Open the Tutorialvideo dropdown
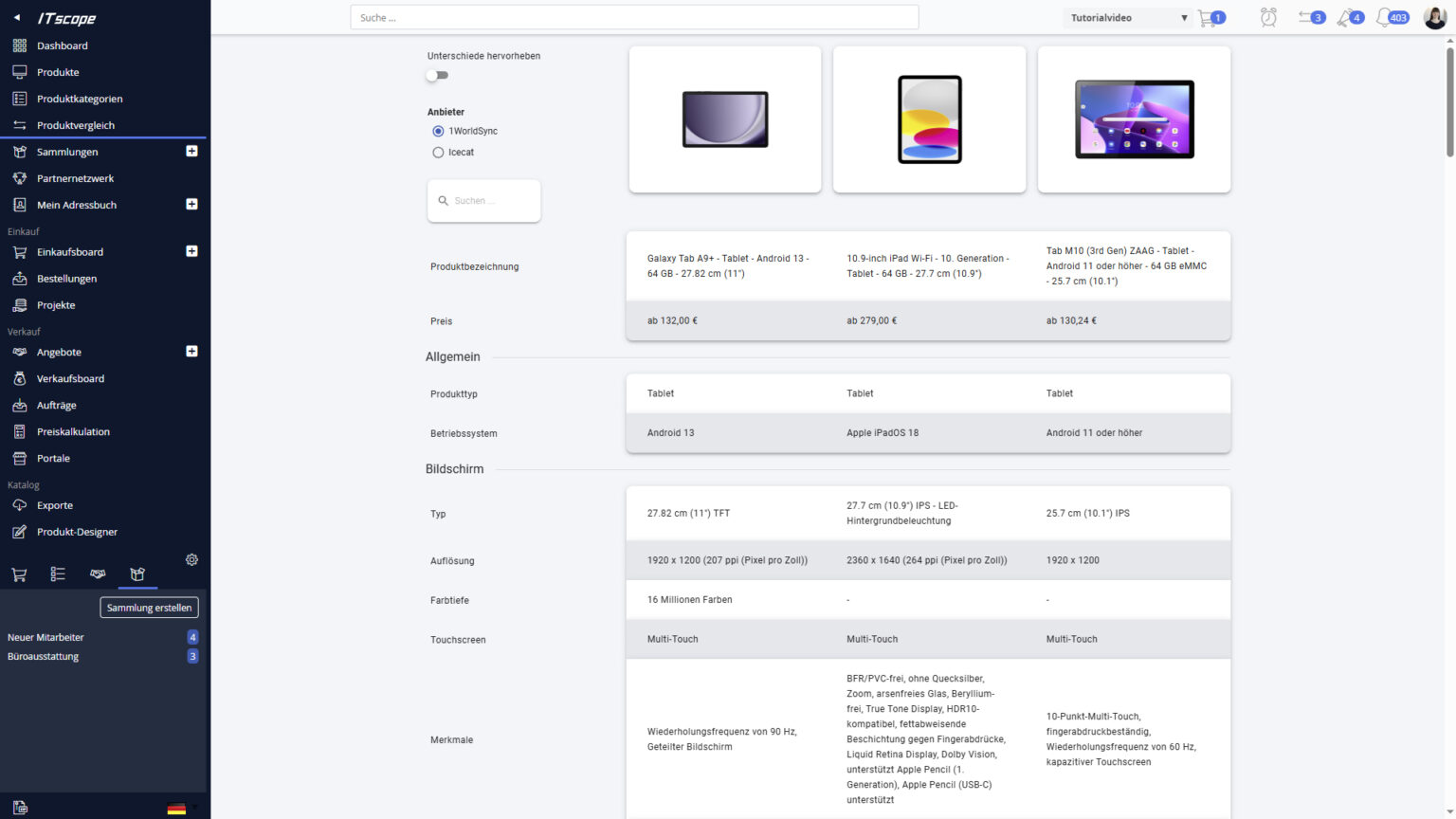 (x=1128, y=18)
